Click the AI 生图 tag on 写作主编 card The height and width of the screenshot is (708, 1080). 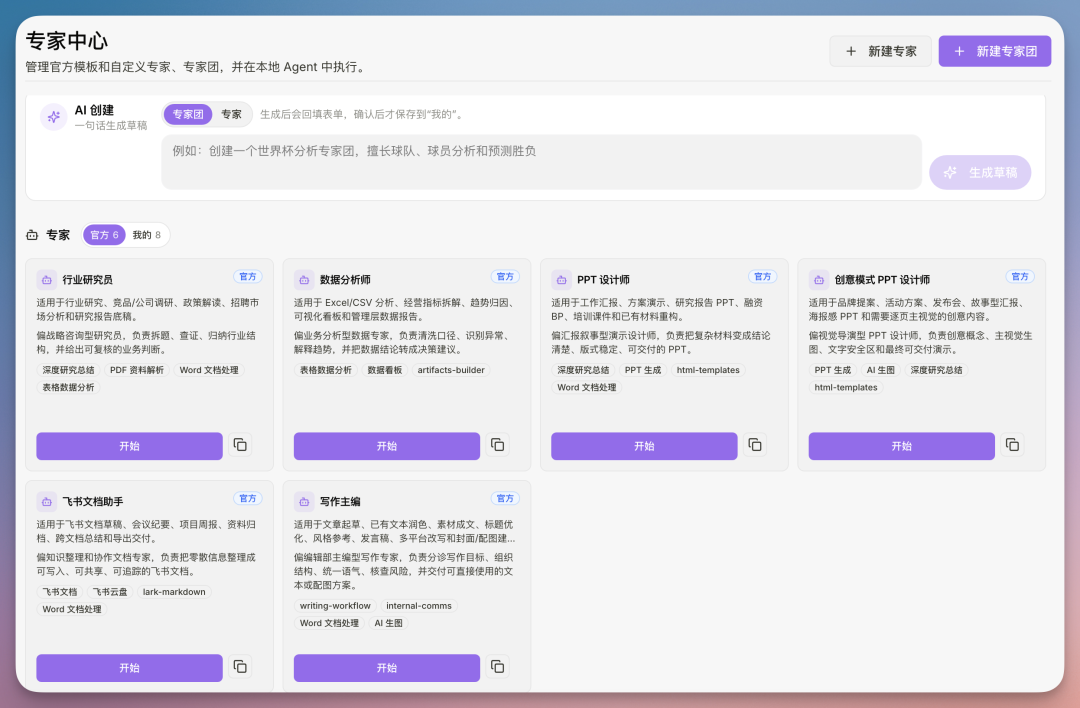coord(388,623)
